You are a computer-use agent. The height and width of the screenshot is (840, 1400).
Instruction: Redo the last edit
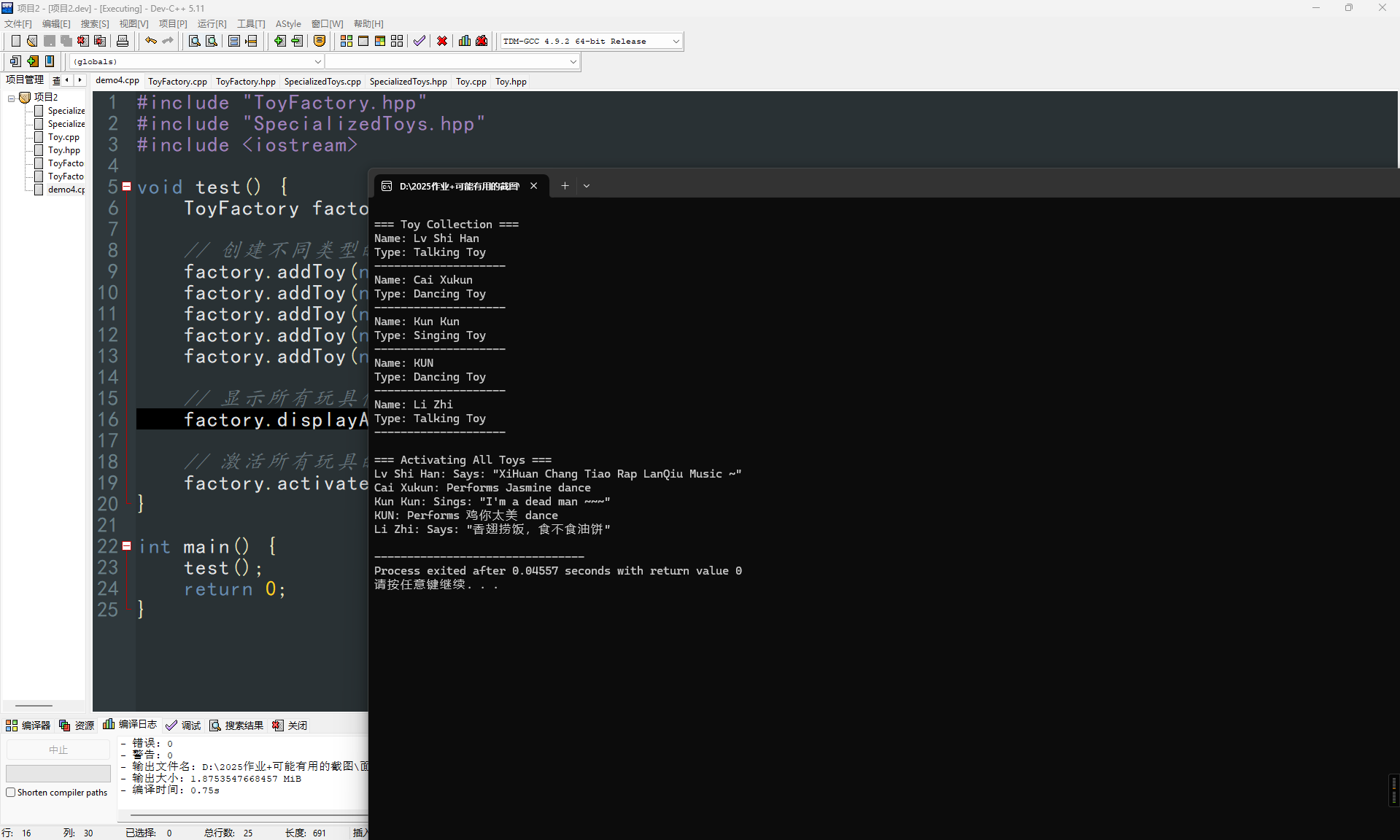coord(168,41)
